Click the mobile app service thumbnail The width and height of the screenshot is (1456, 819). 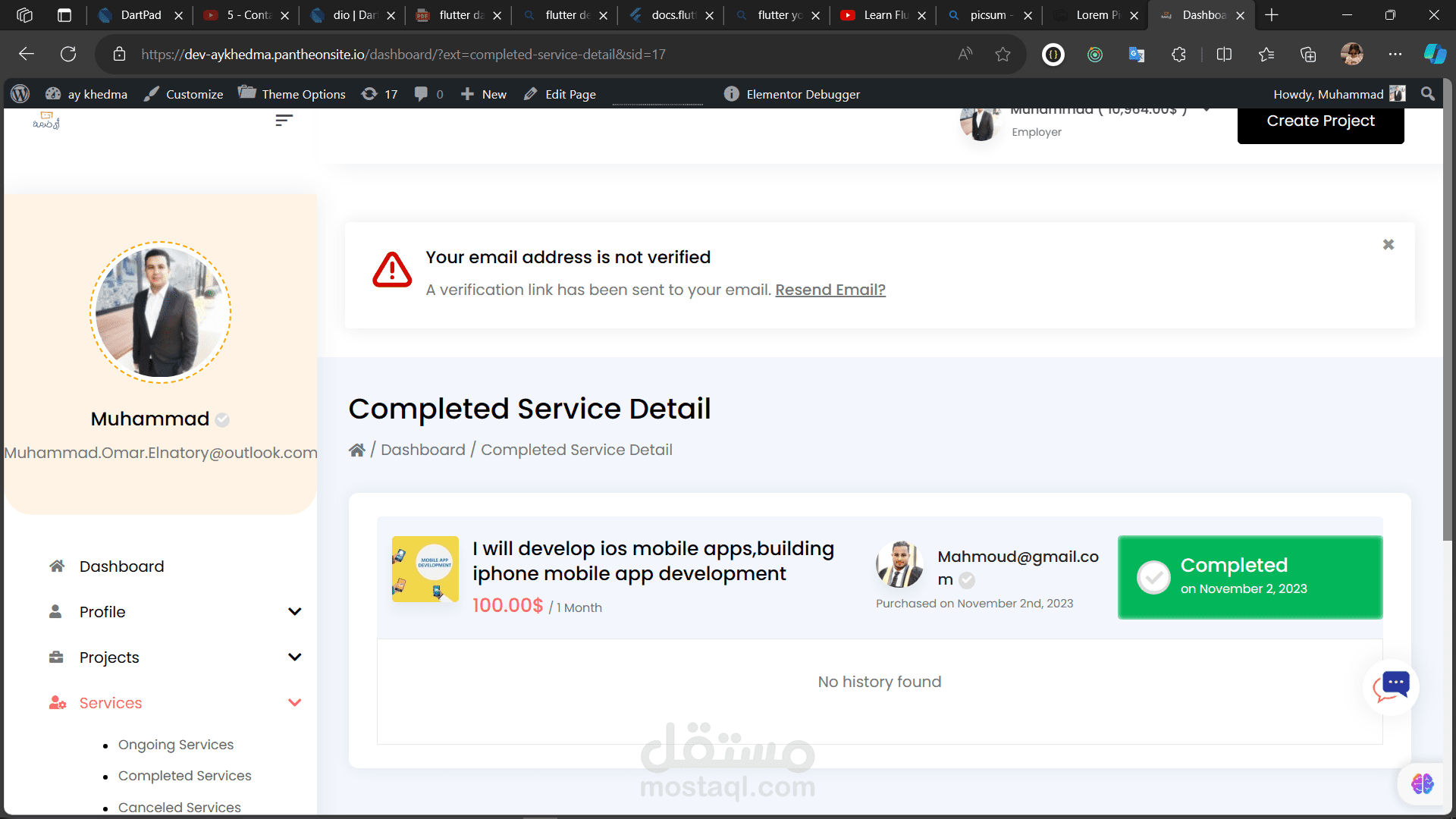pyautogui.click(x=425, y=569)
